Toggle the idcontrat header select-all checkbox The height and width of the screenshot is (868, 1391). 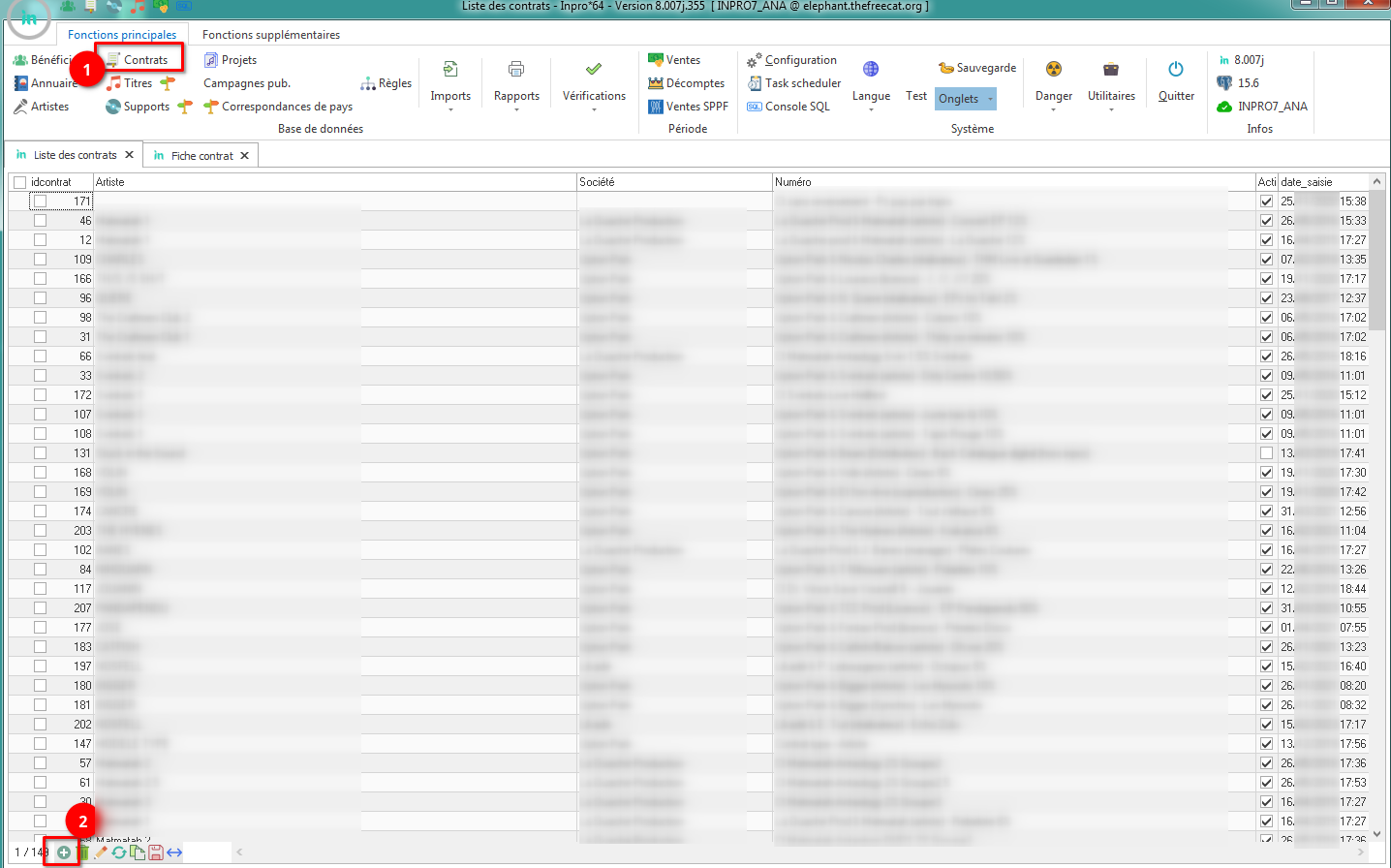tap(19, 182)
